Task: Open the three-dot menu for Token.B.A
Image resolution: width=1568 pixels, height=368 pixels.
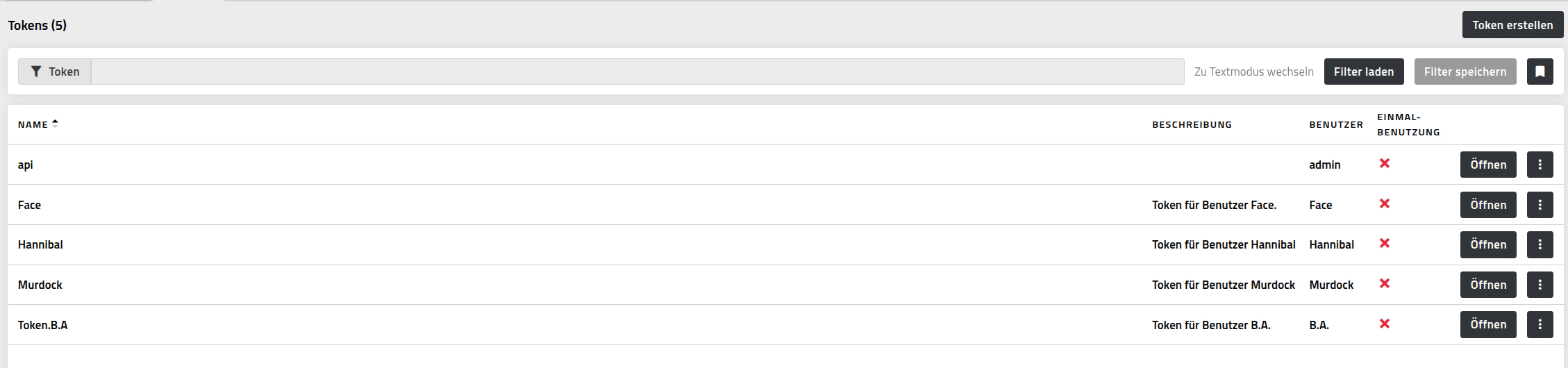Action: coord(1540,324)
